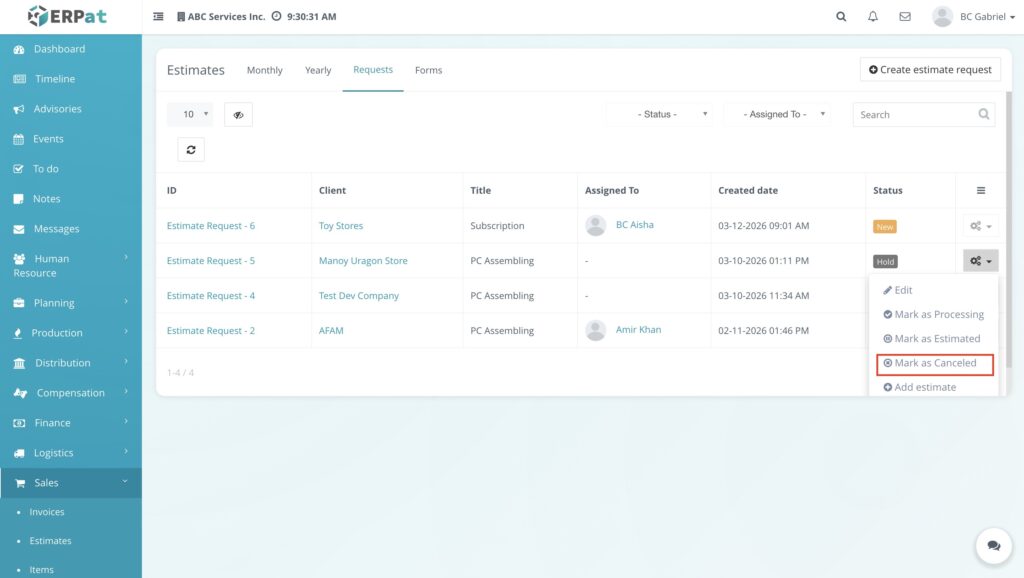Image resolution: width=1024 pixels, height=578 pixels.
Task: Open actions gear for Estimate Request - 6
Action: (x=980, y=227)
